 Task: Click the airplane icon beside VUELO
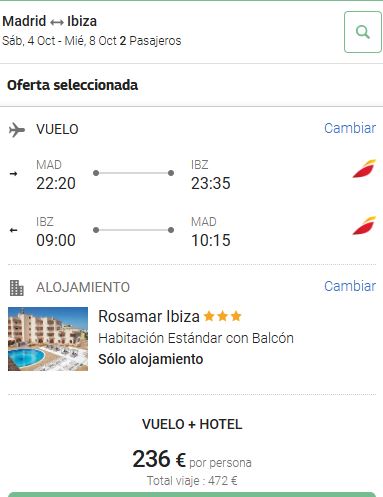pyautogui.click(x=17, y=130)
